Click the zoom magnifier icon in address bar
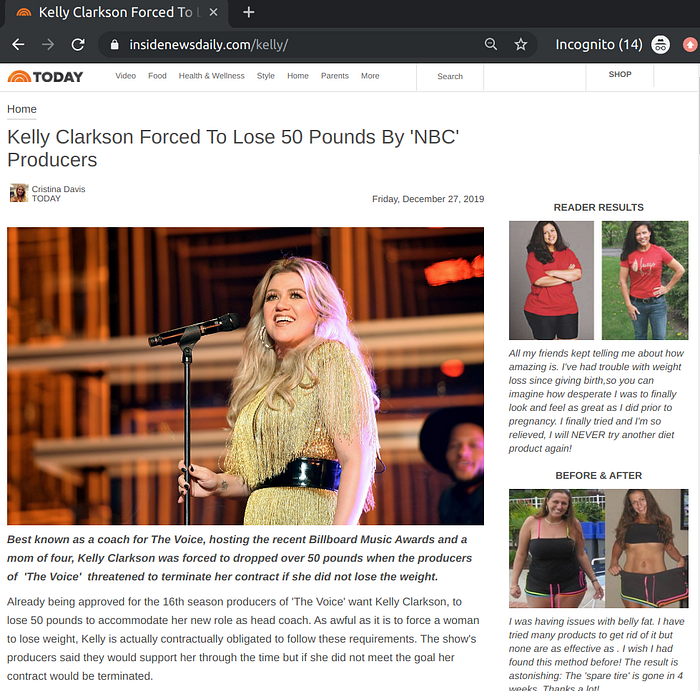 tap(491, 44)
